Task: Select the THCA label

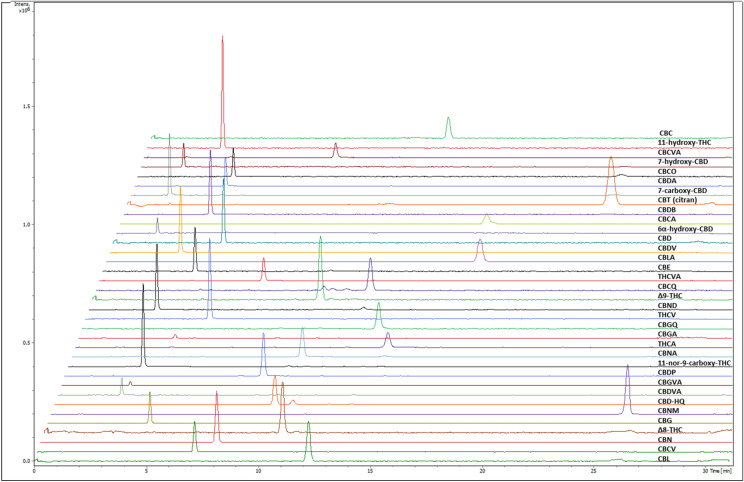Action: (x=667, y=344)
